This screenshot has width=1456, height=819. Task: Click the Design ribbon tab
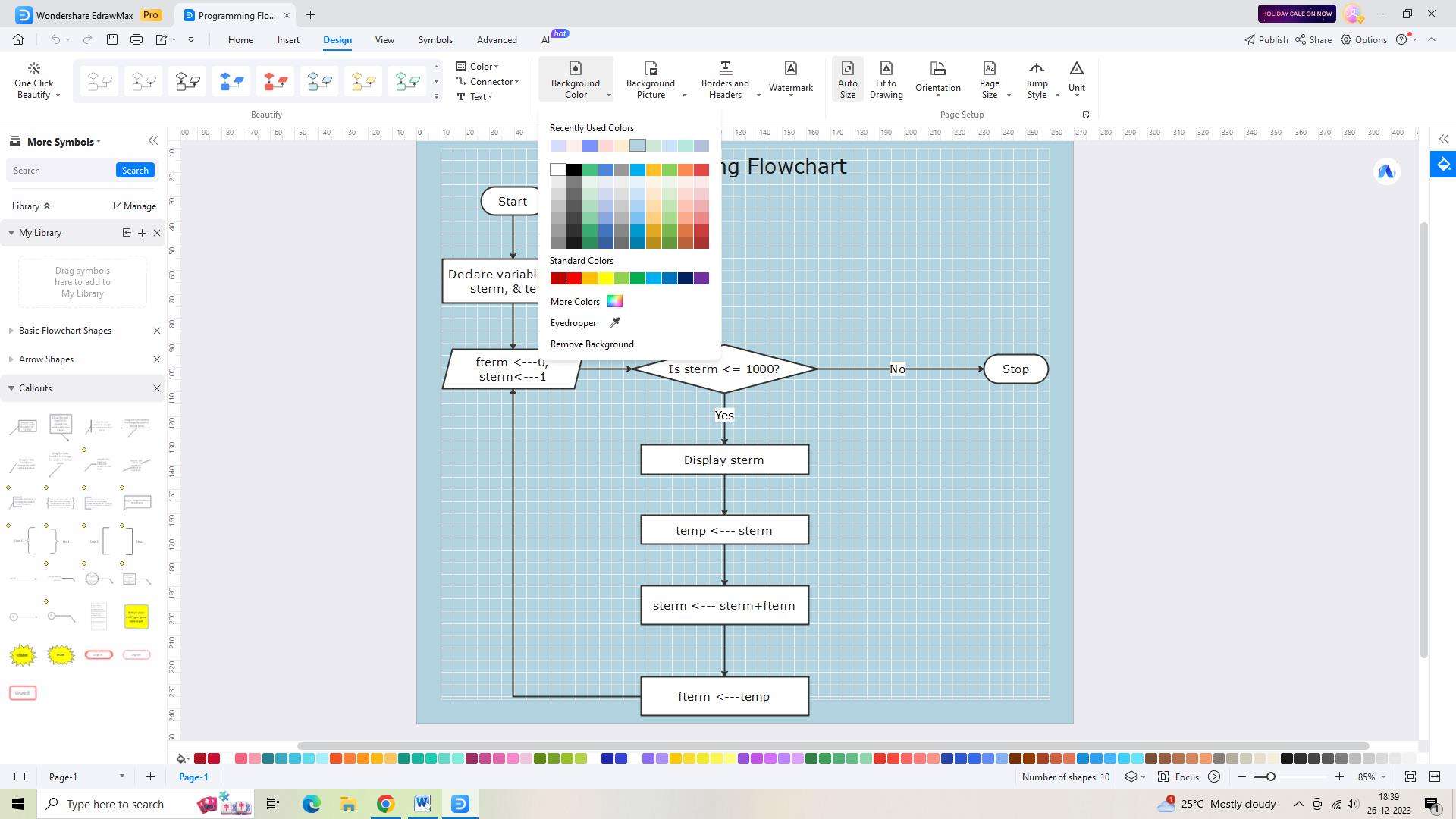click(337, 39)
